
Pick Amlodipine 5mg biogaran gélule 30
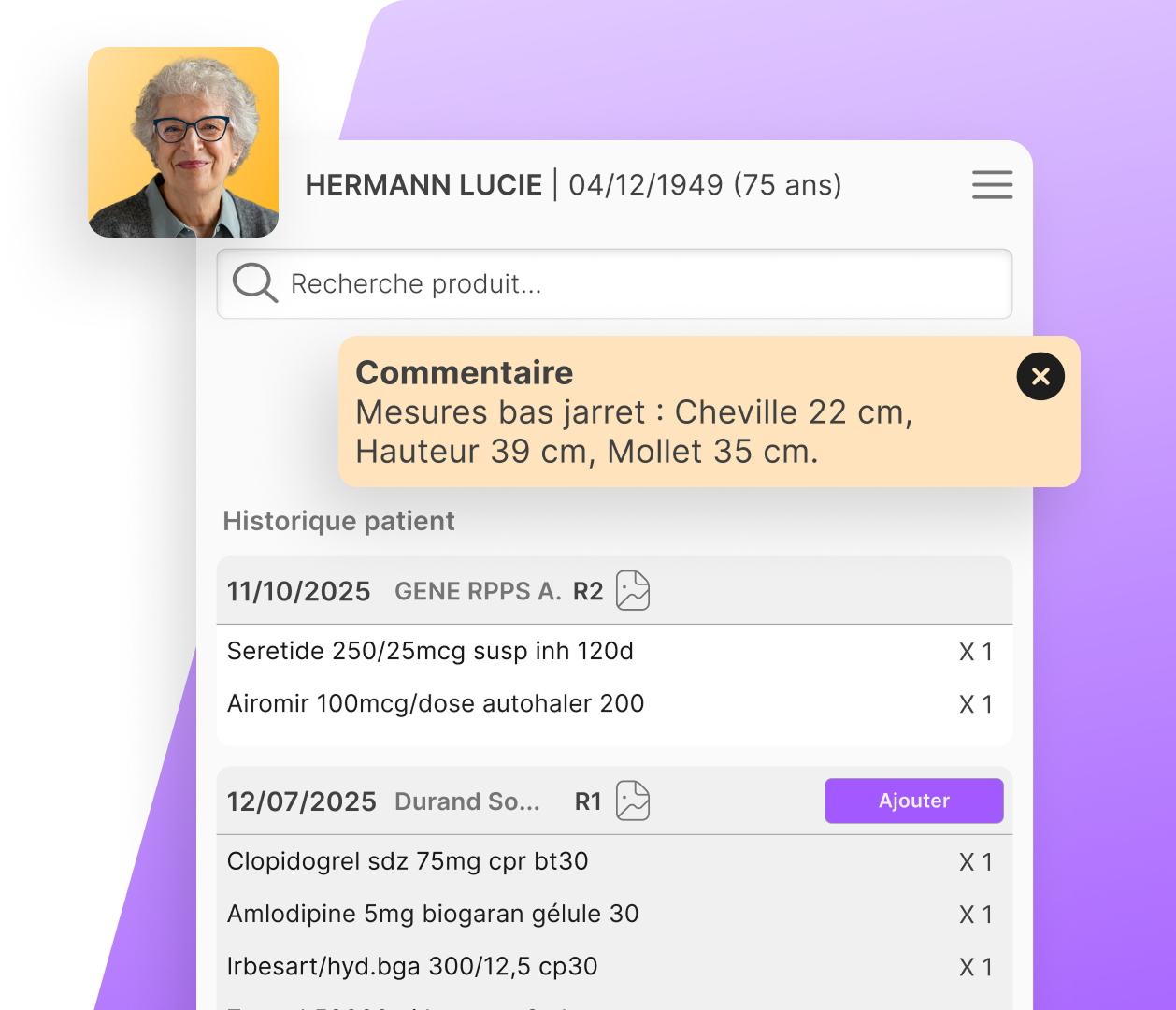click(x=433, y=914)
